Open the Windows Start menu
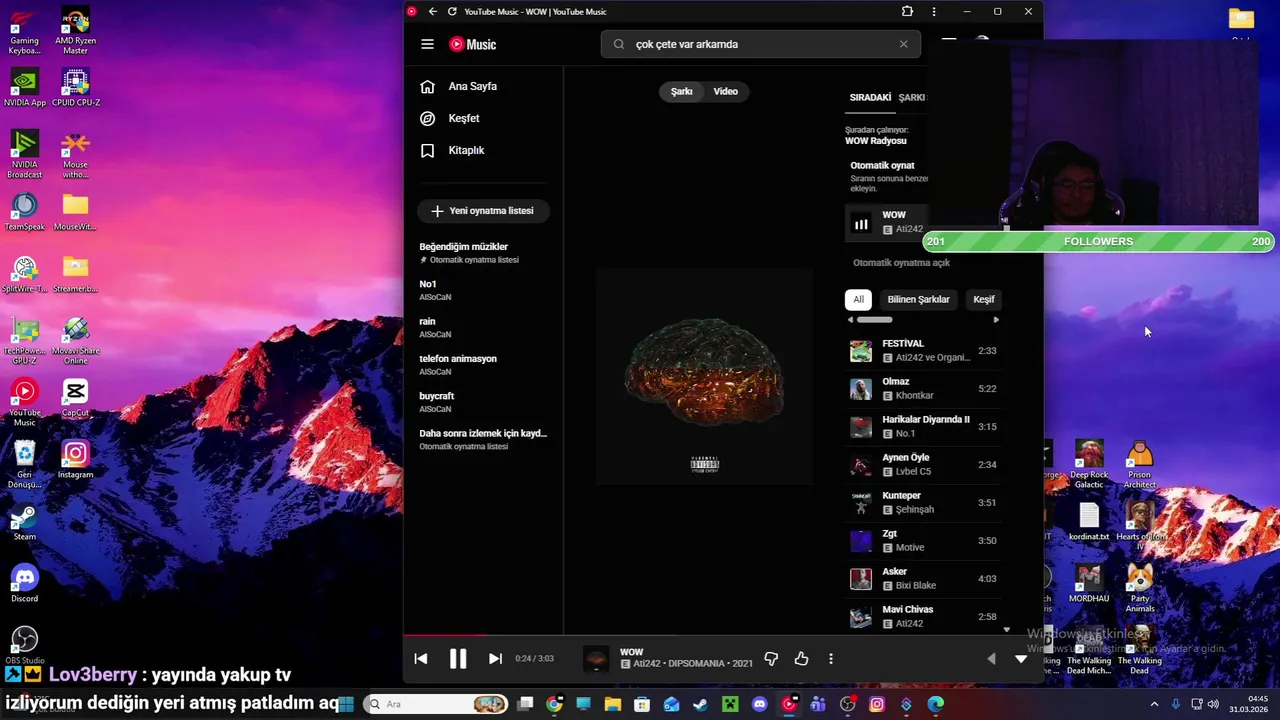This screenshot has height=720, width=1280. point(346,704)
